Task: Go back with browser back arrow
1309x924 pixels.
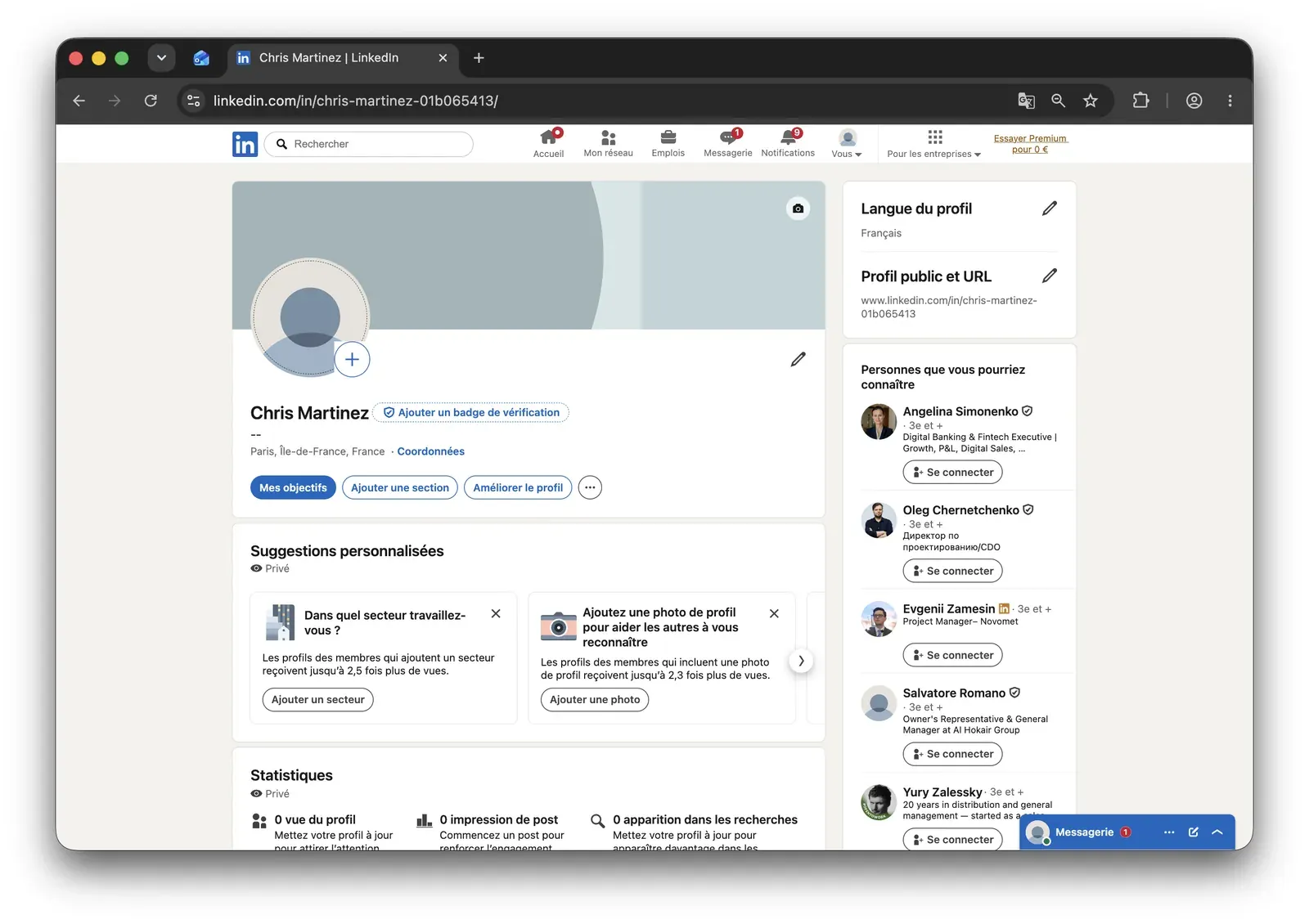Action: point(79,101)
